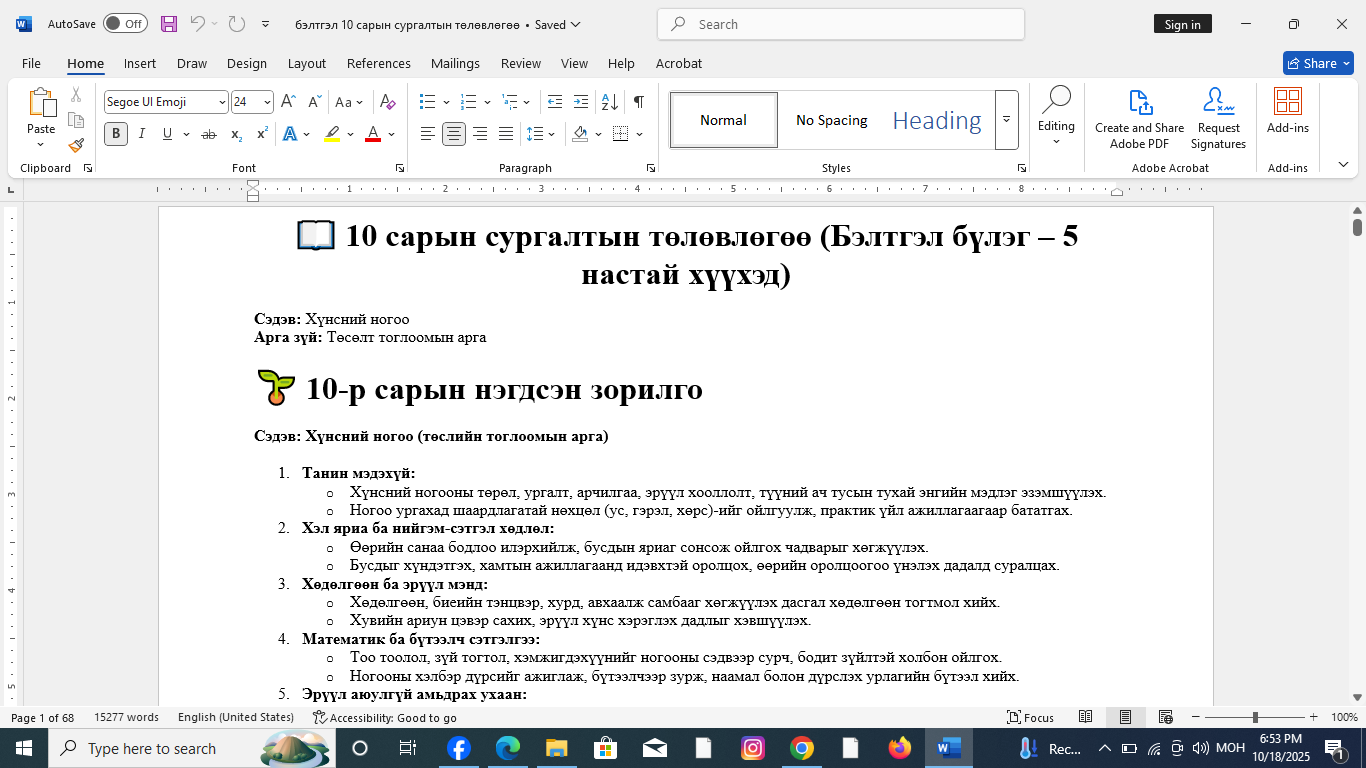Image resolution: width=1366 pixels, height=768 pixels.
Task: Select the Request Signatures tool
Action: click(1218, 118)
